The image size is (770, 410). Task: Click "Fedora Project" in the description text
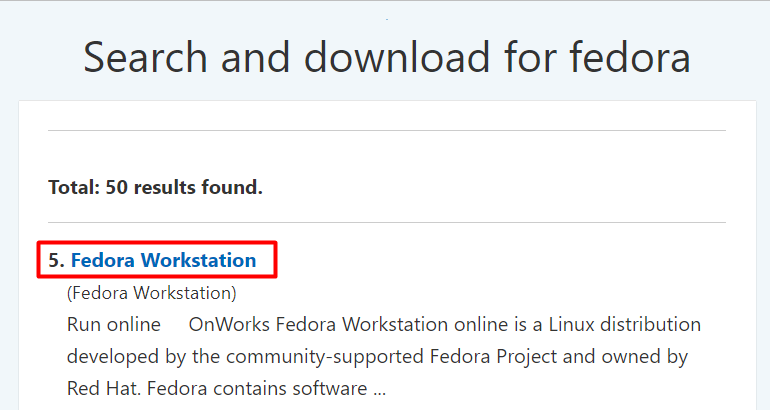(x=493, y=356)
